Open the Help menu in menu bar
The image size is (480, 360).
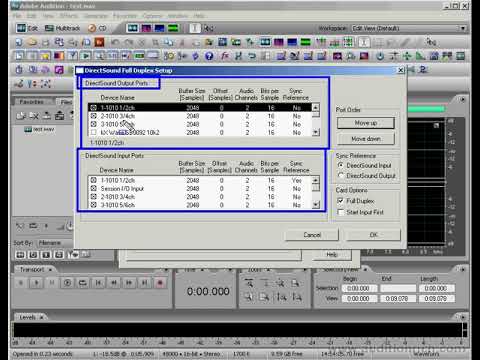[199, 16]
